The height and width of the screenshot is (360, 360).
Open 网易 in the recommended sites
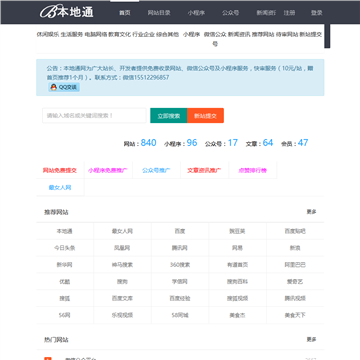[x=237, y=248]
